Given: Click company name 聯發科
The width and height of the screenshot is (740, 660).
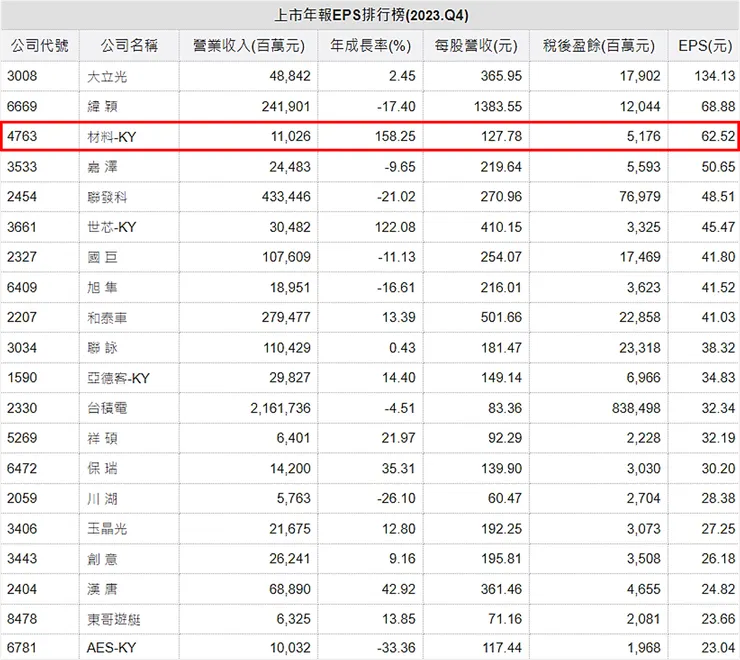Looking at the screenshot, I should point(107,197).
